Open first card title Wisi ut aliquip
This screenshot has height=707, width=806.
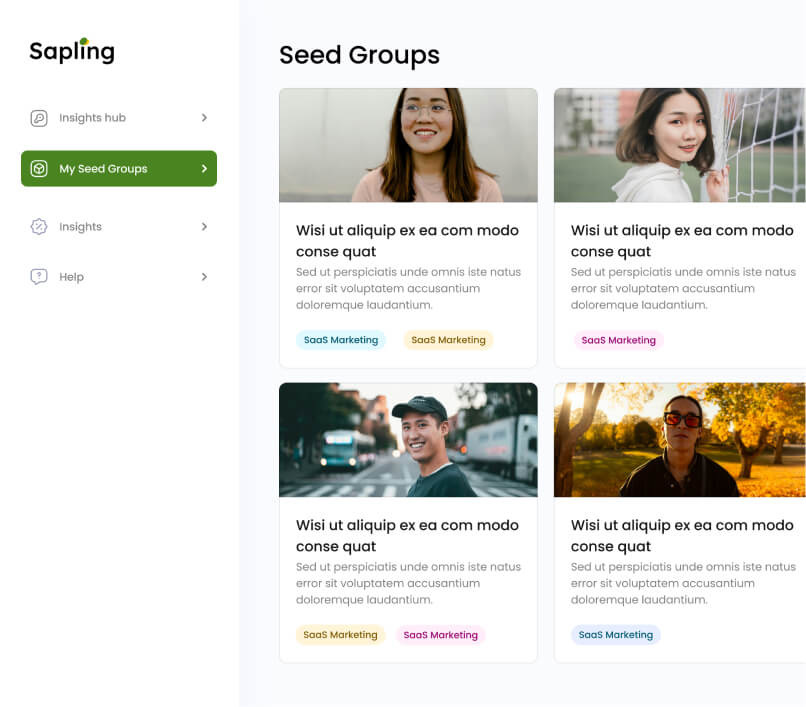click(407, 241)
